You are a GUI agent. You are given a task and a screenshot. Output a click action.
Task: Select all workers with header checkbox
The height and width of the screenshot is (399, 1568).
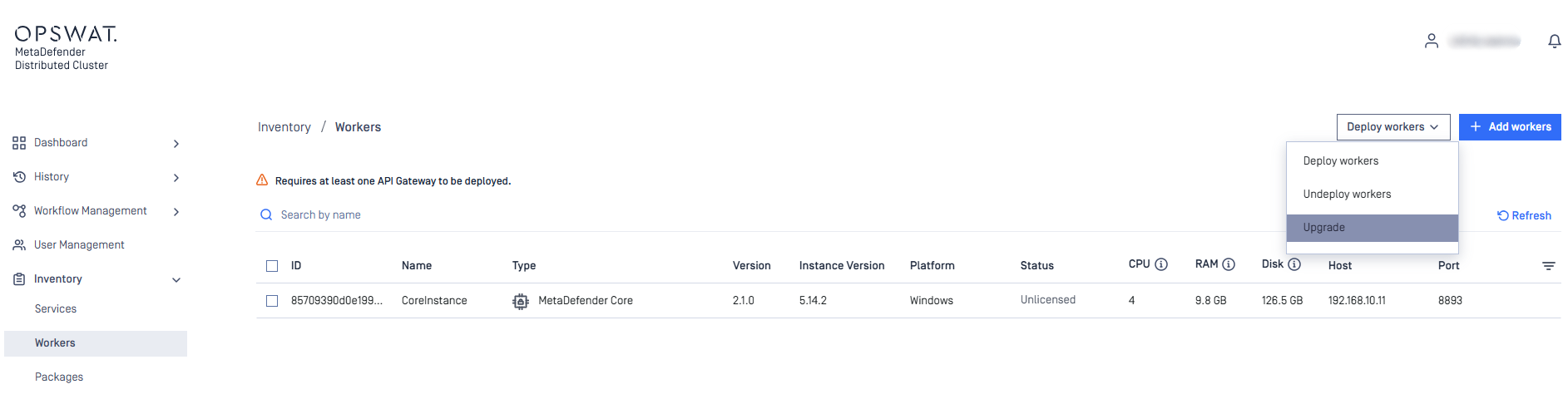tap(272, 266)
